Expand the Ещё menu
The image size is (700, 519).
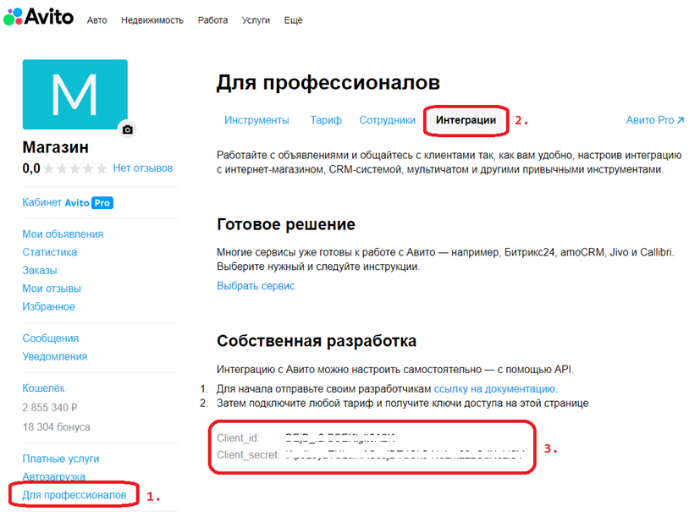[293, 20]
